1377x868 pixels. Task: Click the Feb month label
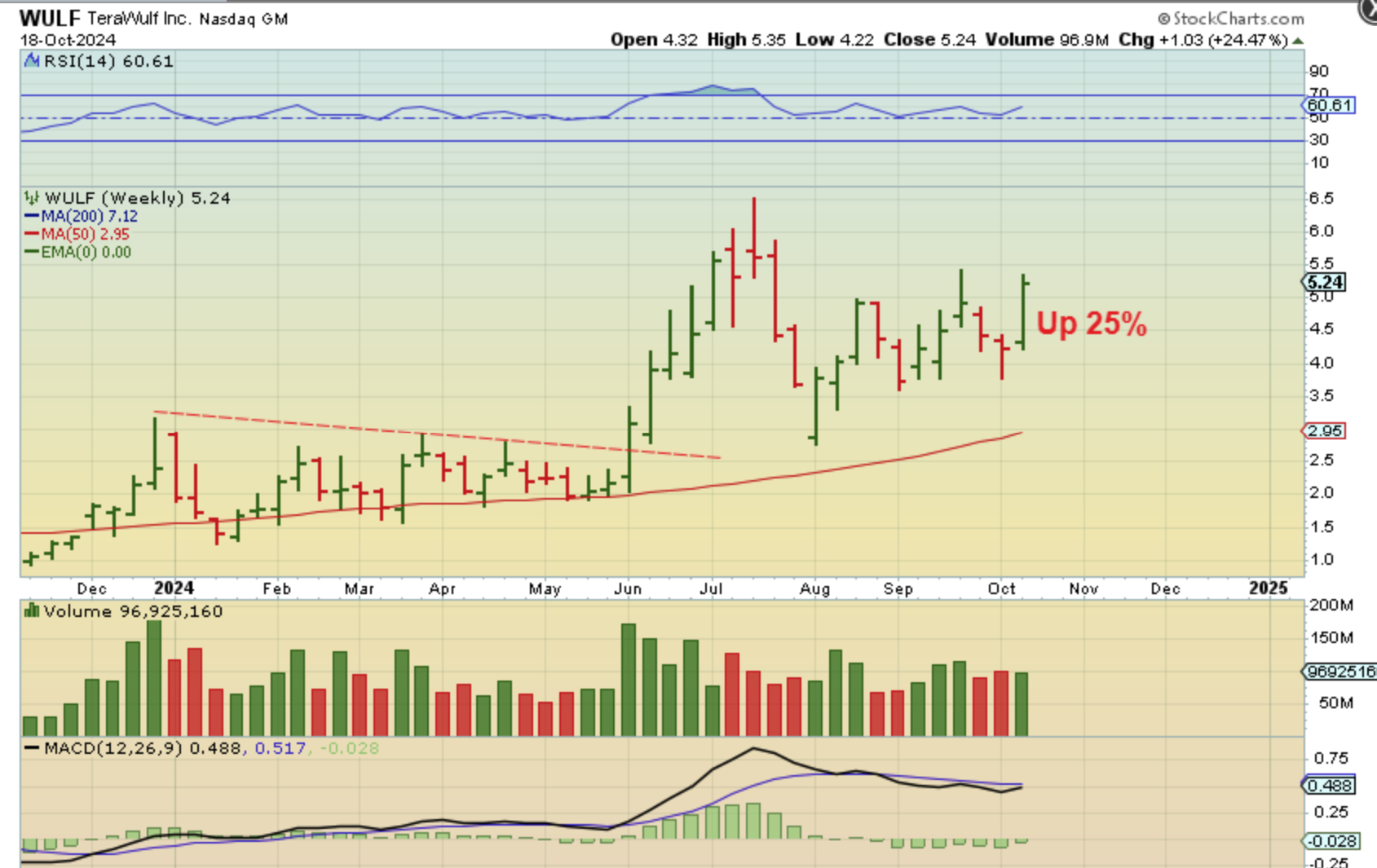[x=277, y=588]
